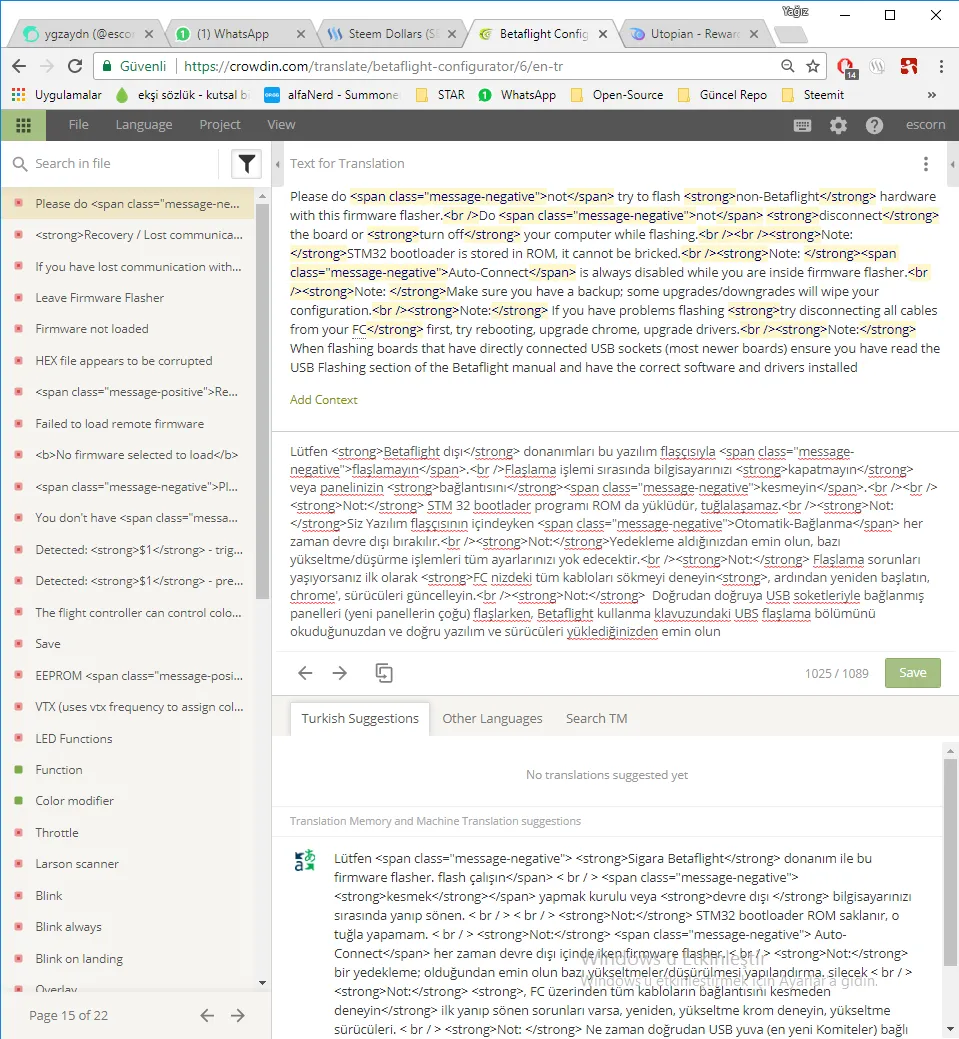Collapse the right side panel arrow
The width and height of the screenshot is (959, 1039).
[x=952, y=164]
